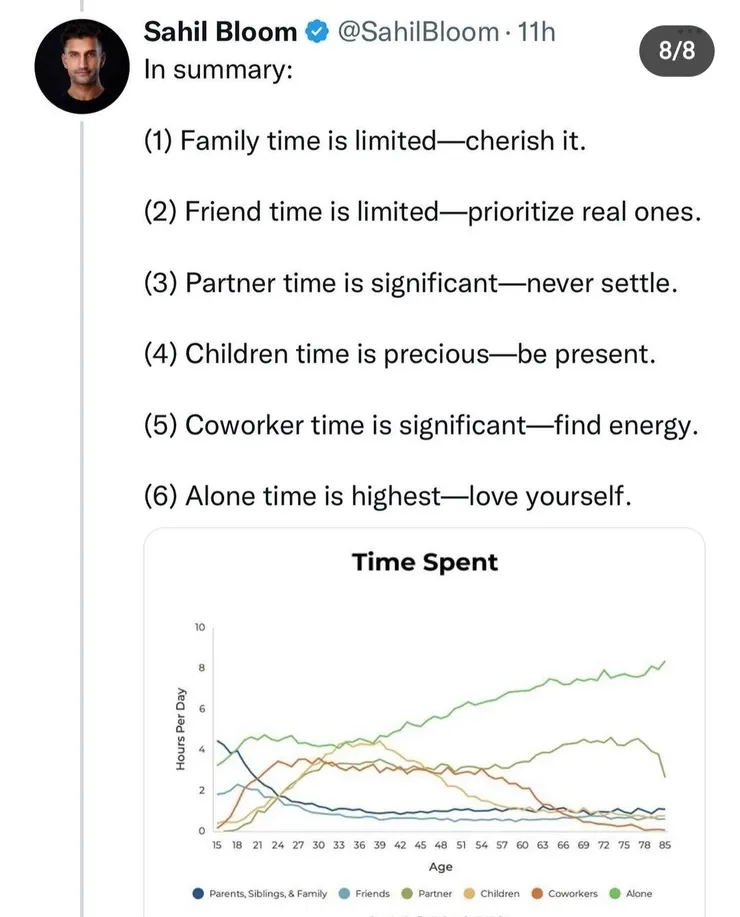Click the "Alone time is highest" line
740x917 pixels.
pyautogui.click(x=388, y=497)
